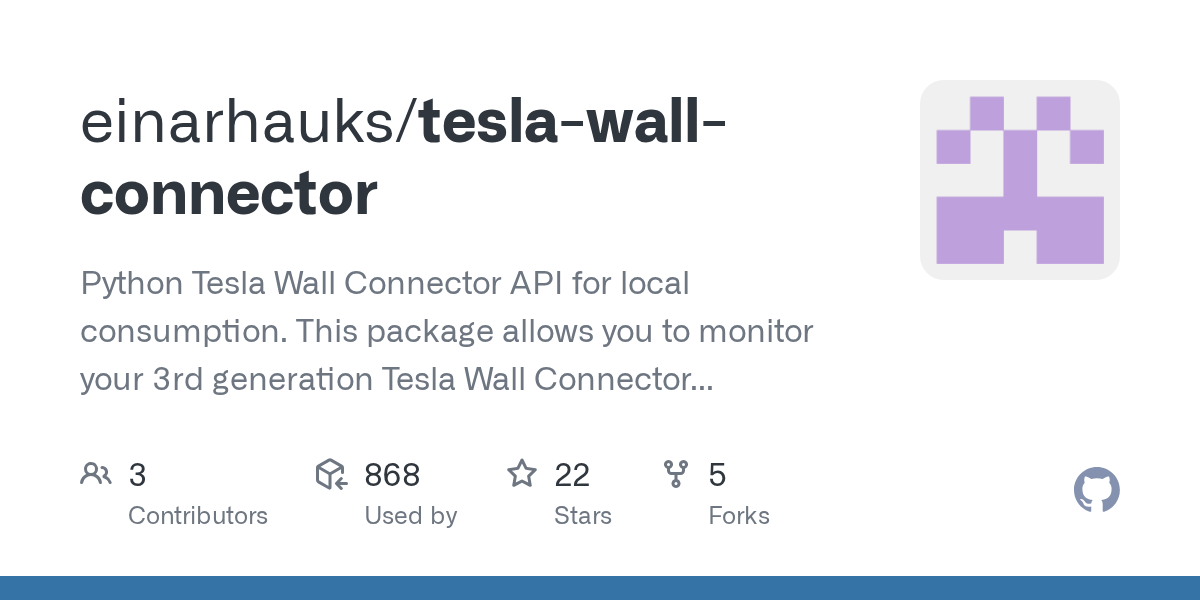Click the 22 stars count
The height and width of the screenshot is (600, 1200).
(572, 475)
